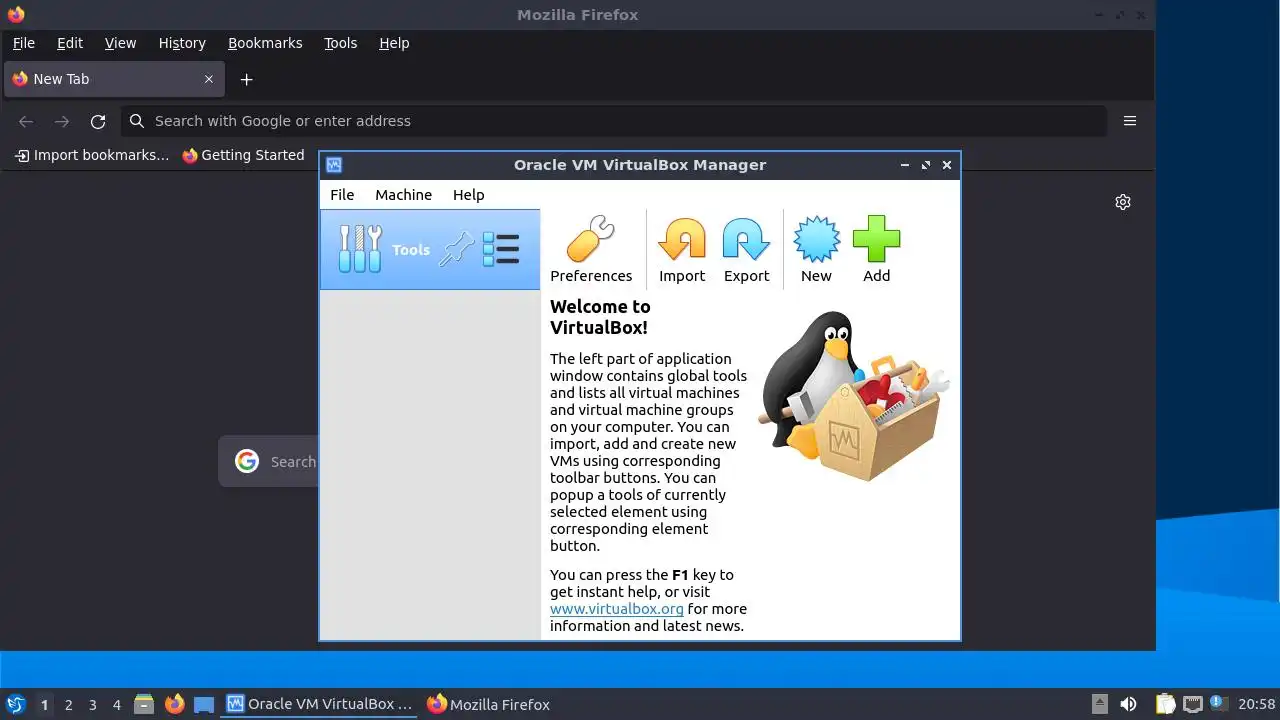Open Firefox History menu
This screenshot has width=1280, height=720.
pos(182,43)
